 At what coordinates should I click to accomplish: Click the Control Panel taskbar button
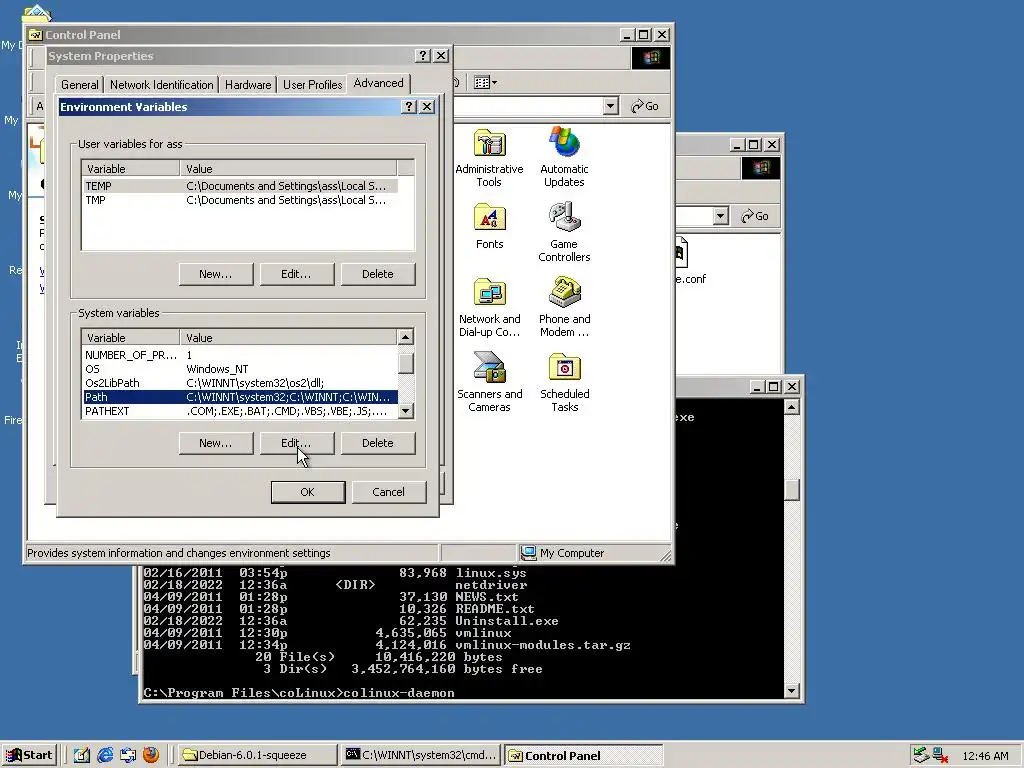[584, 755]
